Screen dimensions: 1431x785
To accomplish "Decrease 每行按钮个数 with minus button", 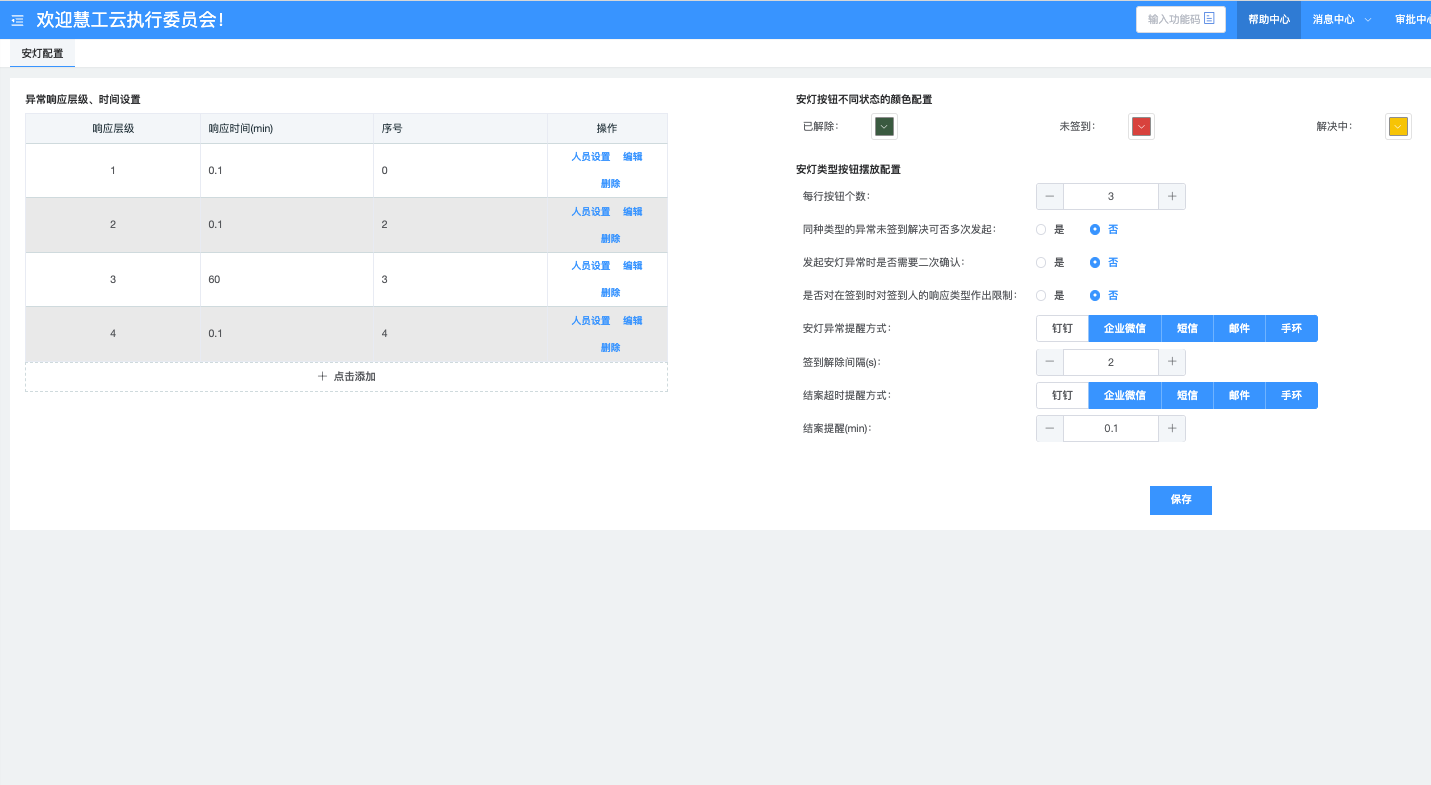I will (x=1050, y=196).
